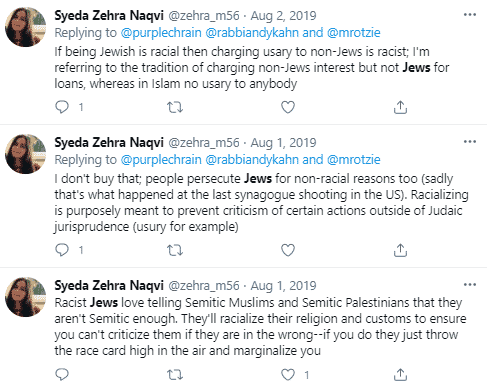This screenshot has width=487, height=383.
Task: Open the Aug 2, 2019 timestamp link
Action: 283,16
